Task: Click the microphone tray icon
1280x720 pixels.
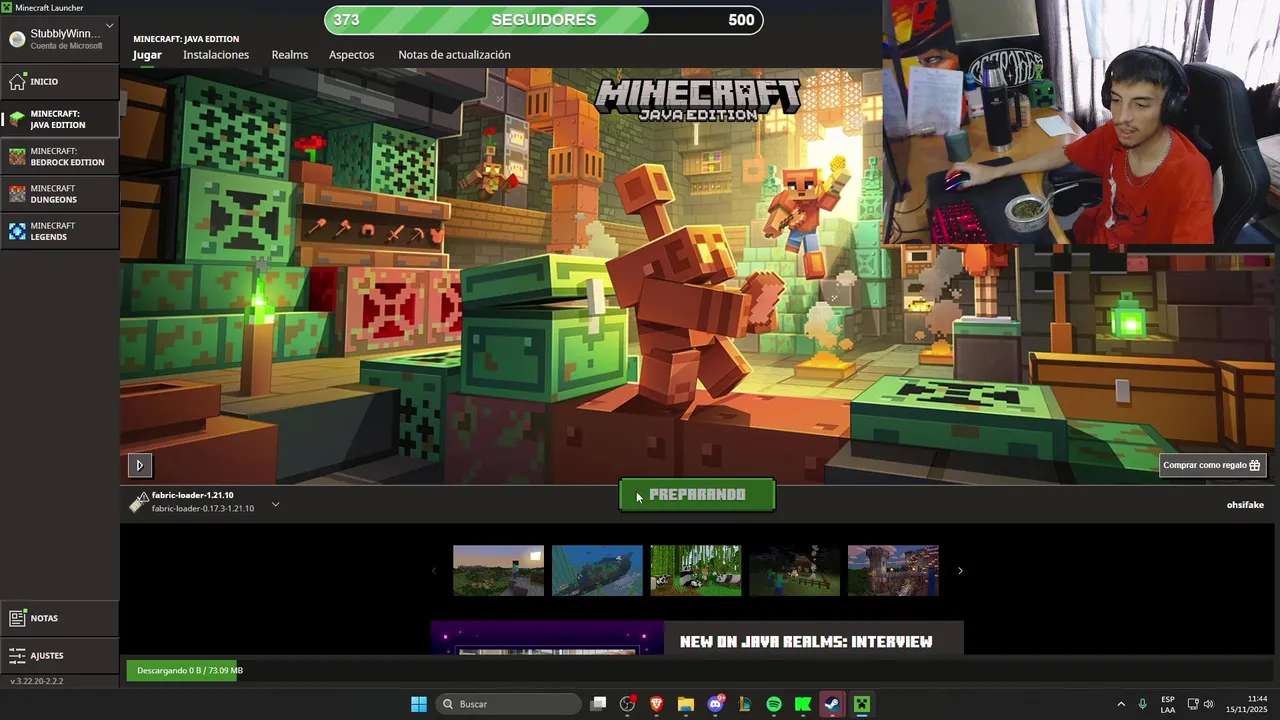Action: [1142, 704]
